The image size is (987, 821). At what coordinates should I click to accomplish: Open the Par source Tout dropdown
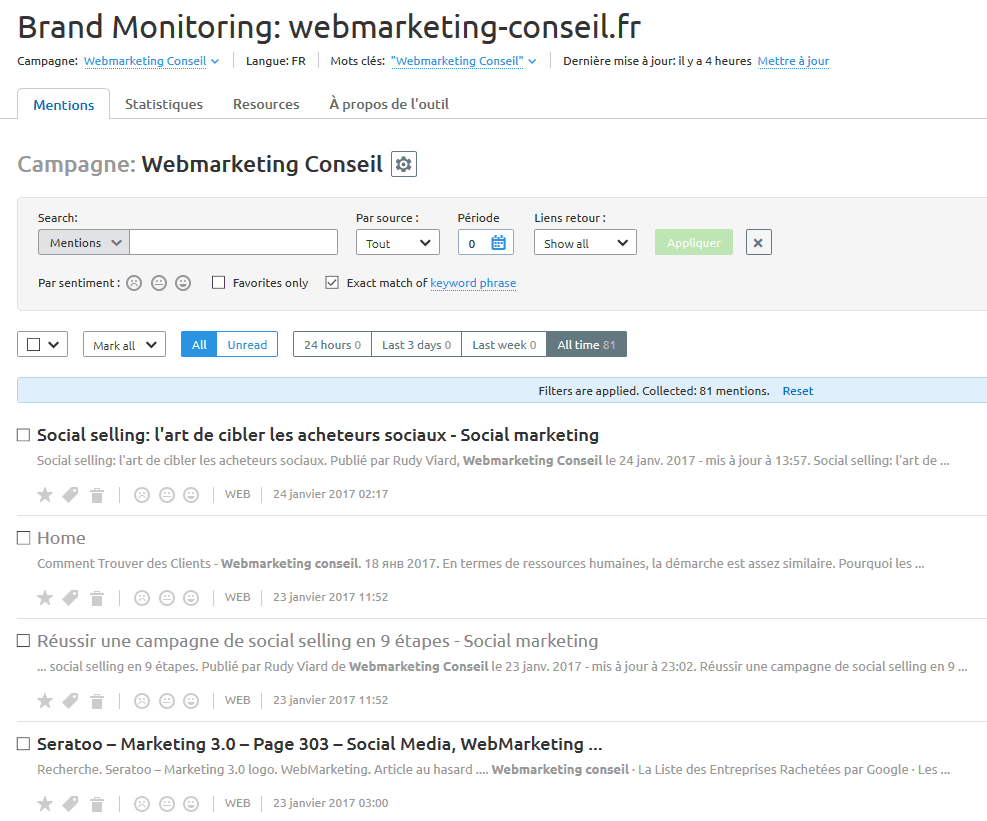pyautogui.click(x=398, y=242)
